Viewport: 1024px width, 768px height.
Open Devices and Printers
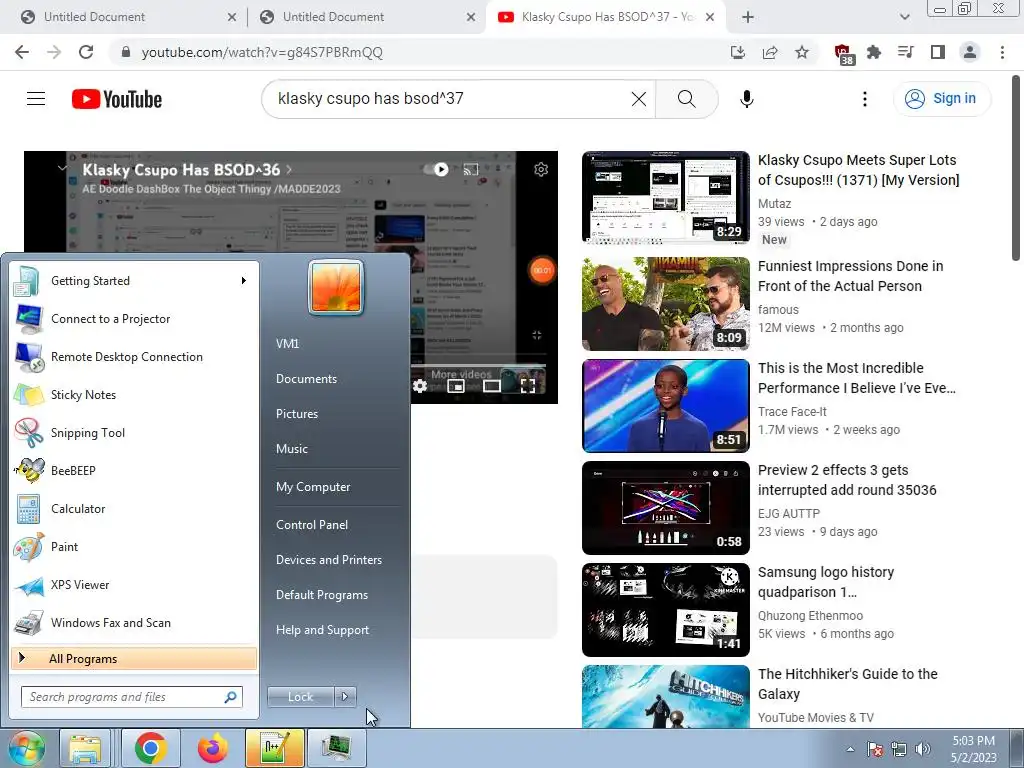point(328,560)
